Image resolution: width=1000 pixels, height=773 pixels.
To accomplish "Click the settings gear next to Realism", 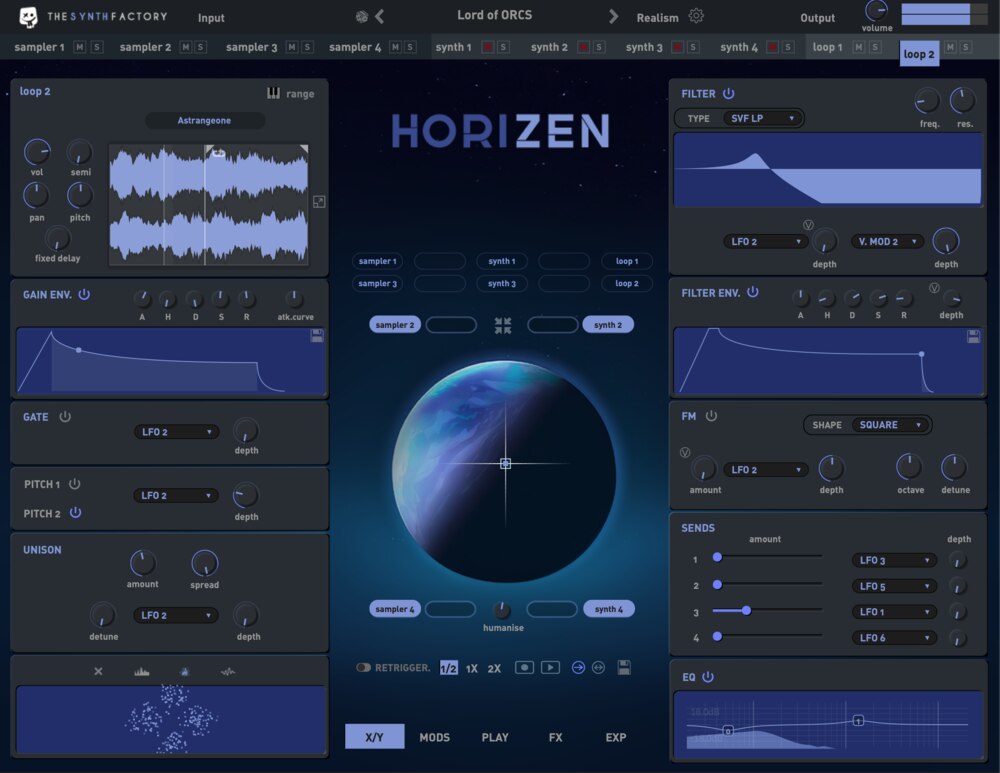I will (697, 17).
